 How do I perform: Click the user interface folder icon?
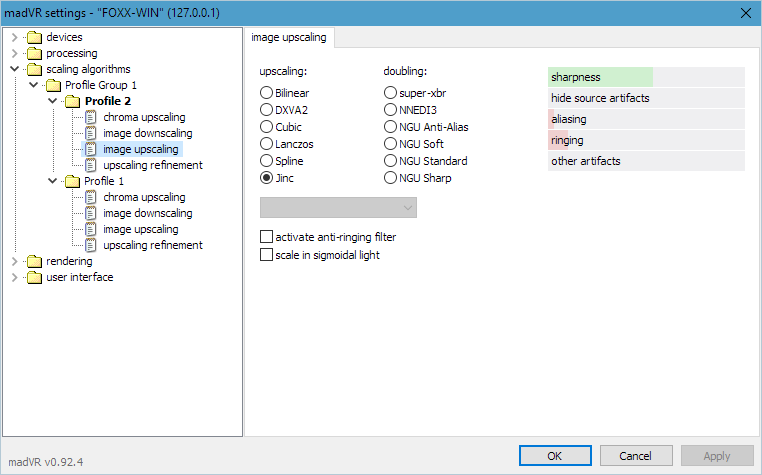pyautogui.click(x=35, y=278)
